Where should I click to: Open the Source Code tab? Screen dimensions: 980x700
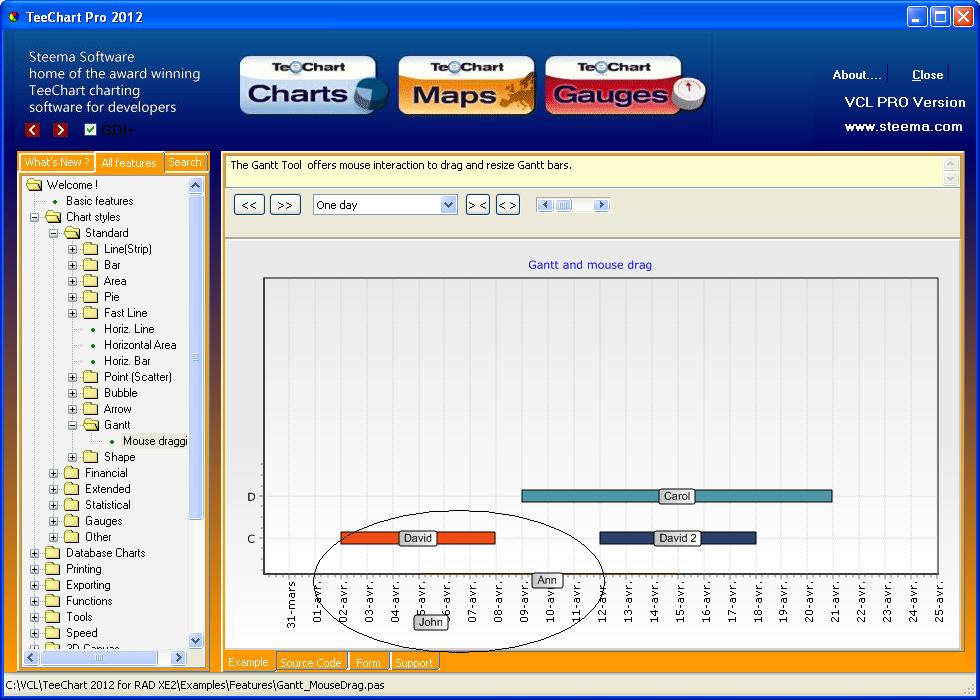click(311, 662)
